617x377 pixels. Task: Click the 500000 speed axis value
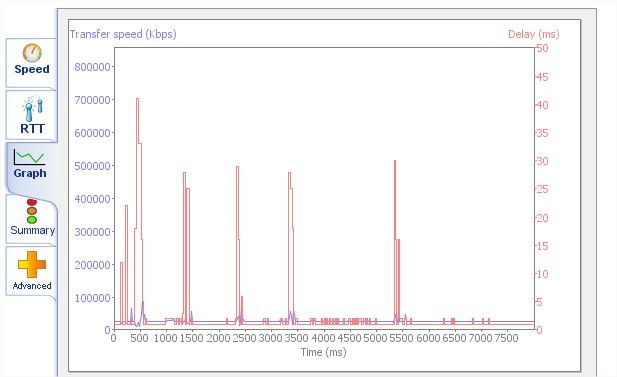pos(92,166)
